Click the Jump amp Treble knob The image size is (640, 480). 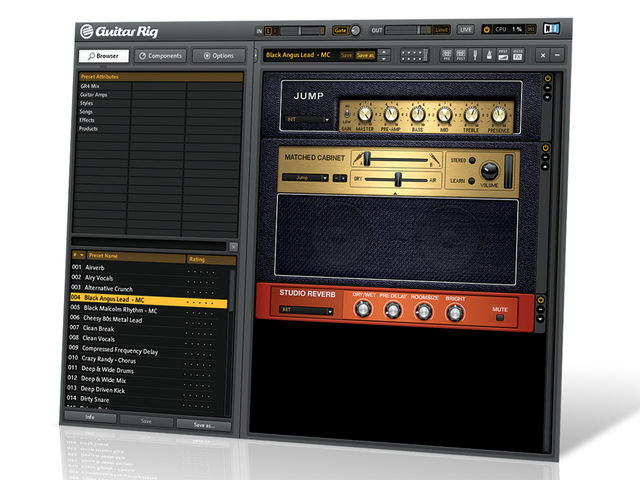[x=471, y=116]
